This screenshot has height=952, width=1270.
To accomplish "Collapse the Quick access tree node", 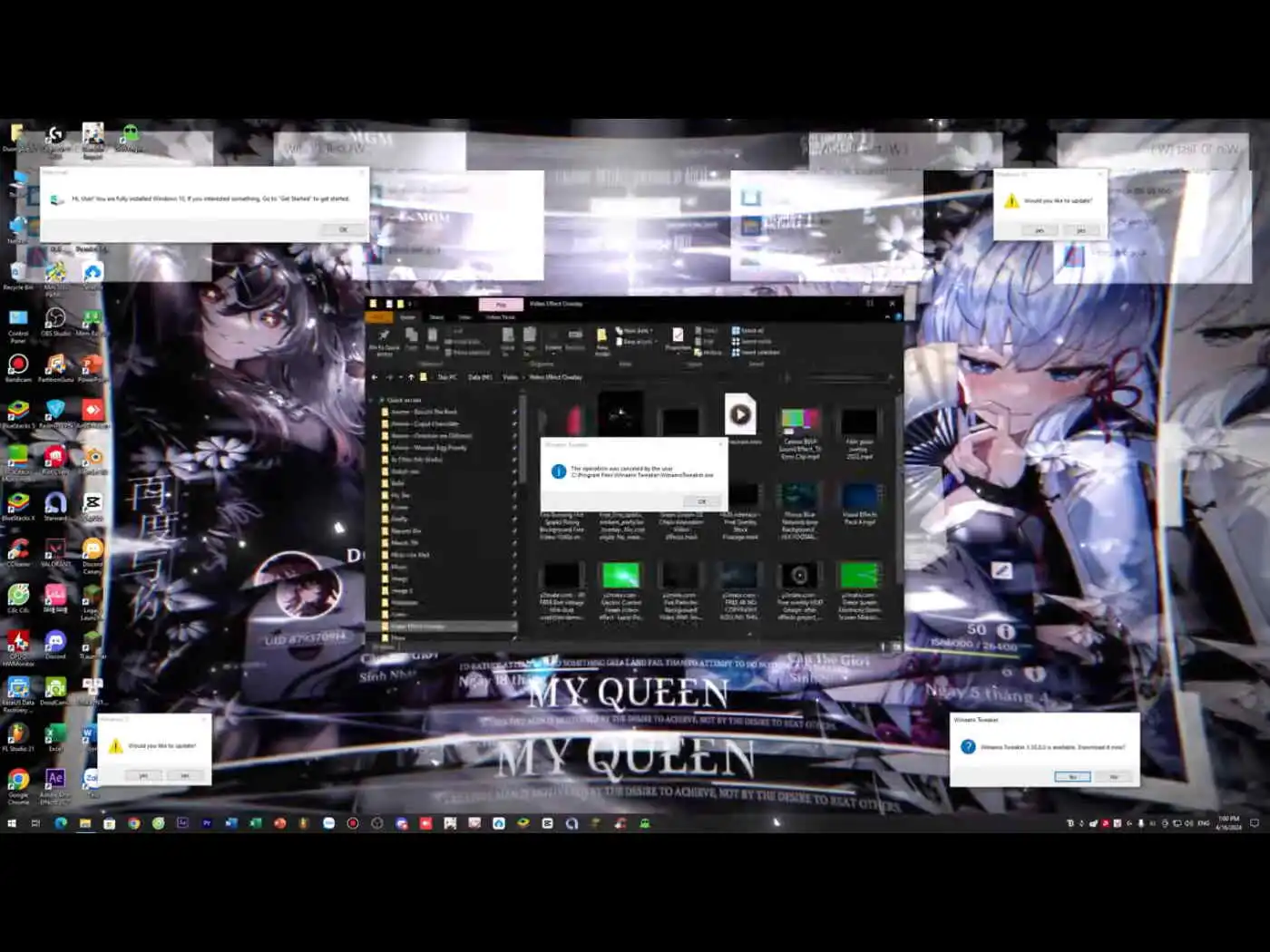I will [x=371, y=400].
